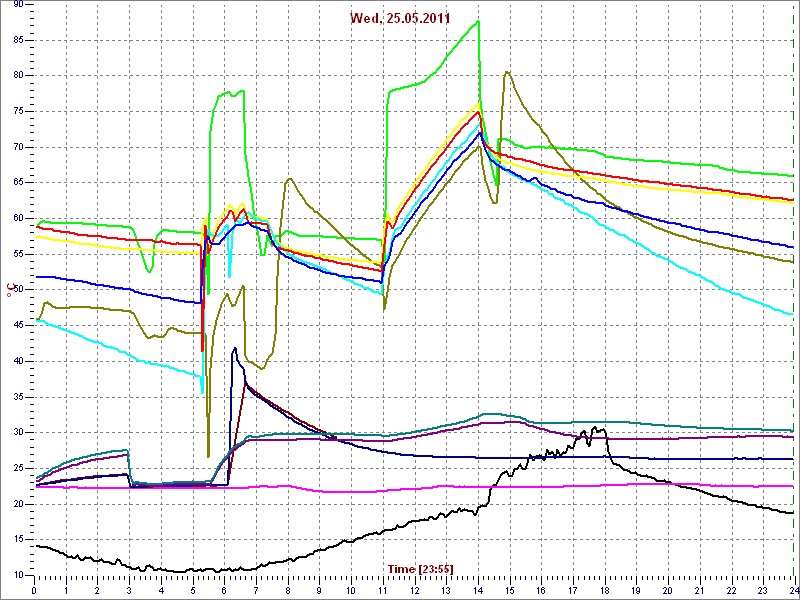Viewport: 800px width, 600px height.
Task: Click hour 24 label on the time axis
Action: coord(793,590)
